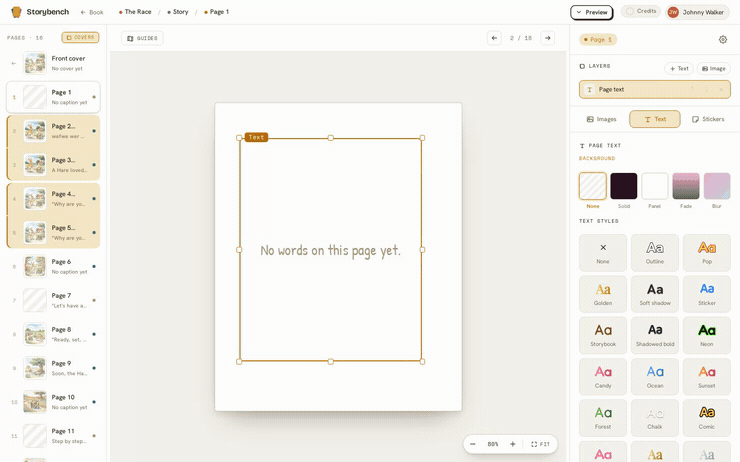740x462 pixels.
Task: Go to the next page arrow
Action: [547, 38]
